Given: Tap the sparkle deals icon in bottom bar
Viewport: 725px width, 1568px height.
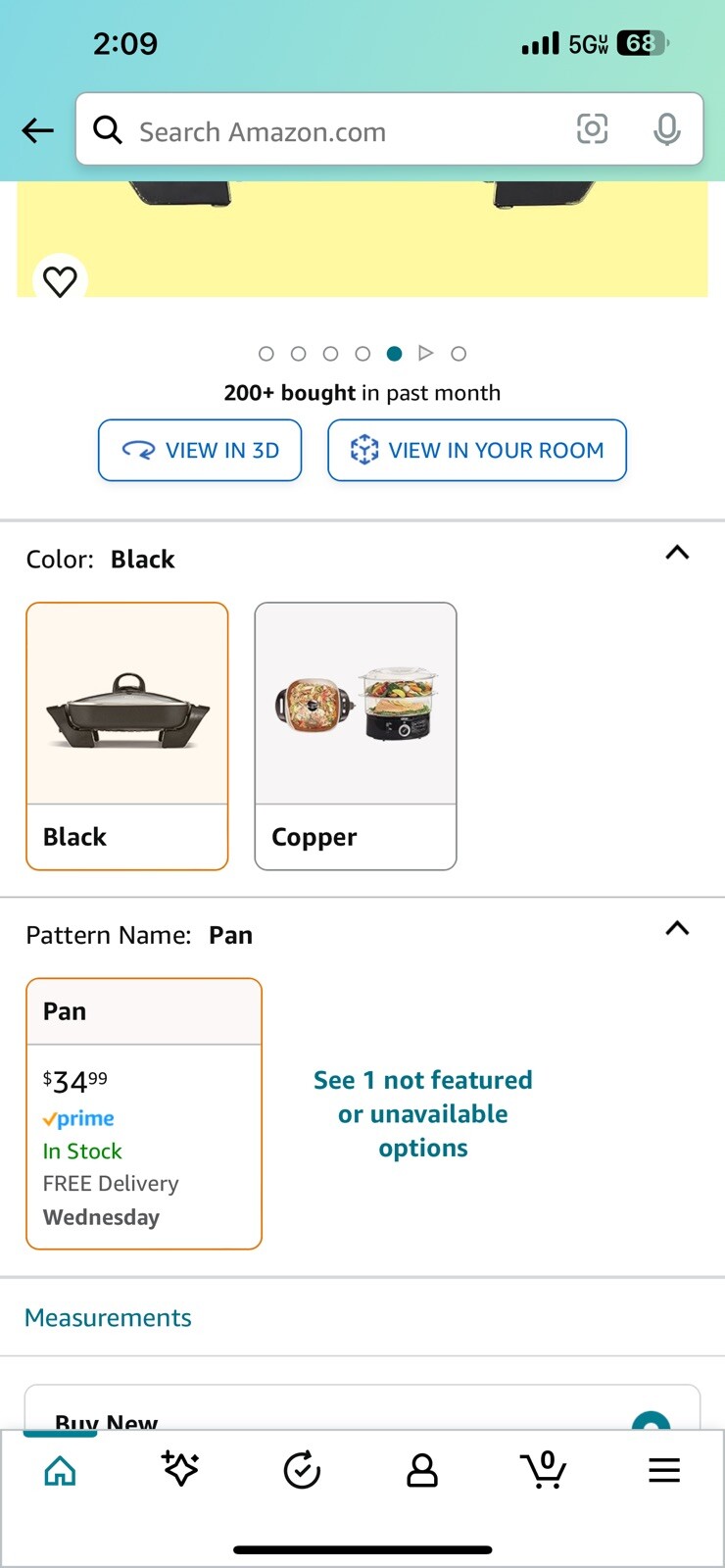Looking at the screenshot, I should (x=180, y=1470).
